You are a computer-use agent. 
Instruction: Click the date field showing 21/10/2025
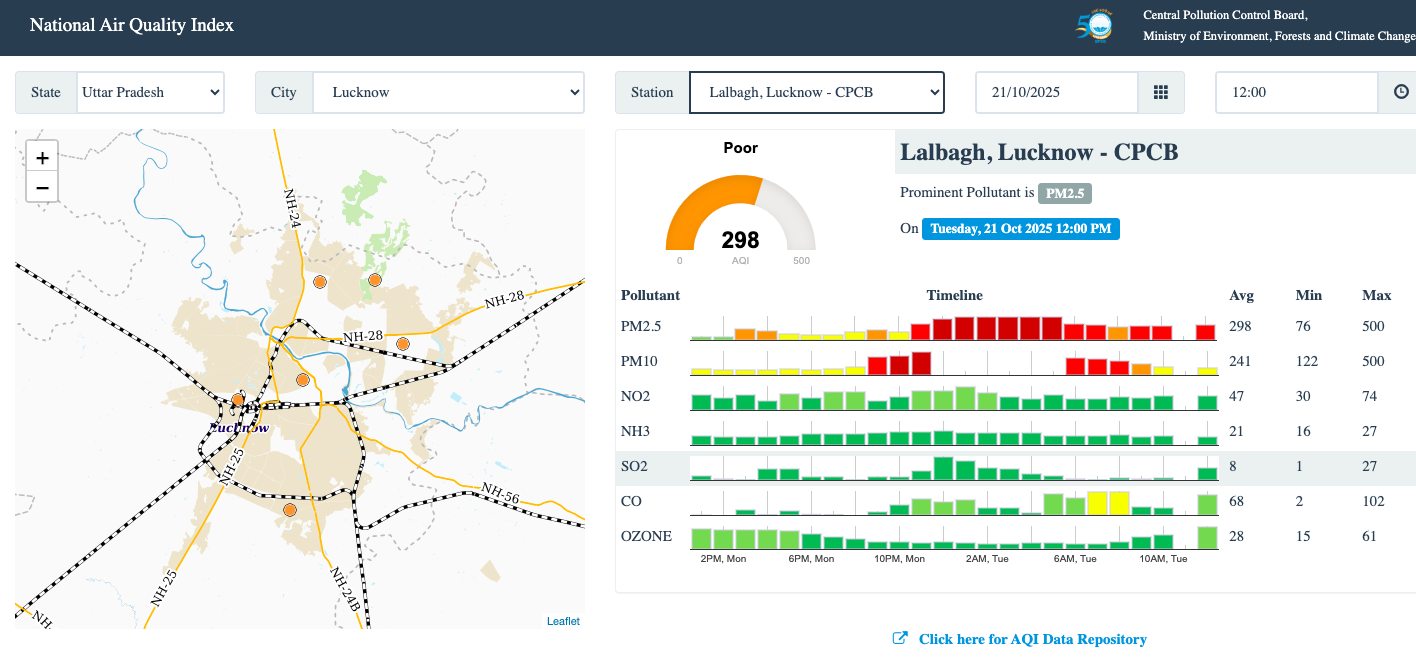point(1056,92)
